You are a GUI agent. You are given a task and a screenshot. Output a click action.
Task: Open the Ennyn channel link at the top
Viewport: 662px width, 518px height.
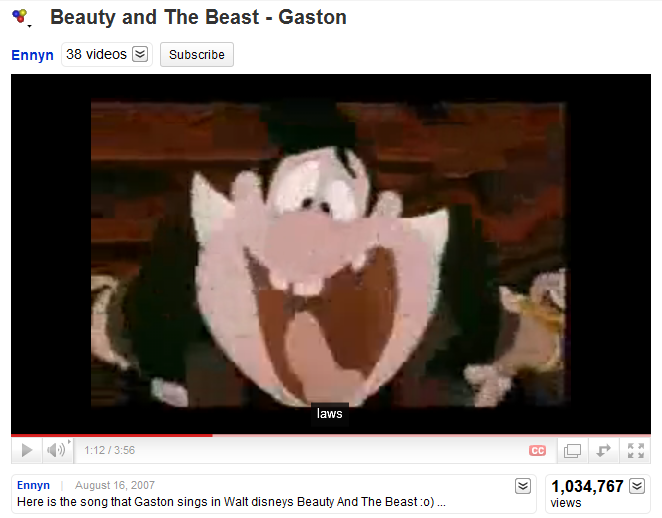click(x=33, y=55)
